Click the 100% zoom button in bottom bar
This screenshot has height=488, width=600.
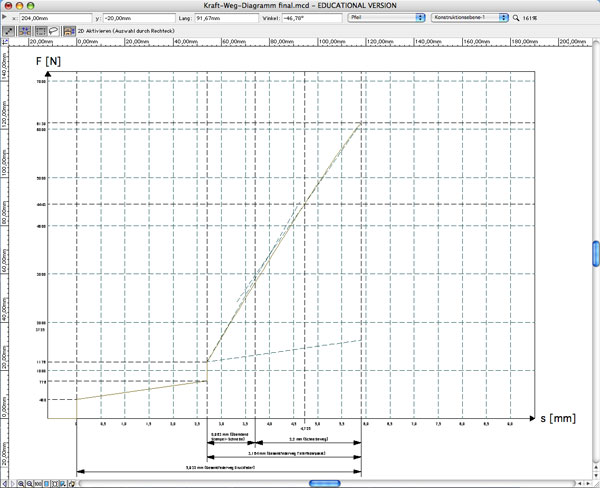(38, 484)
